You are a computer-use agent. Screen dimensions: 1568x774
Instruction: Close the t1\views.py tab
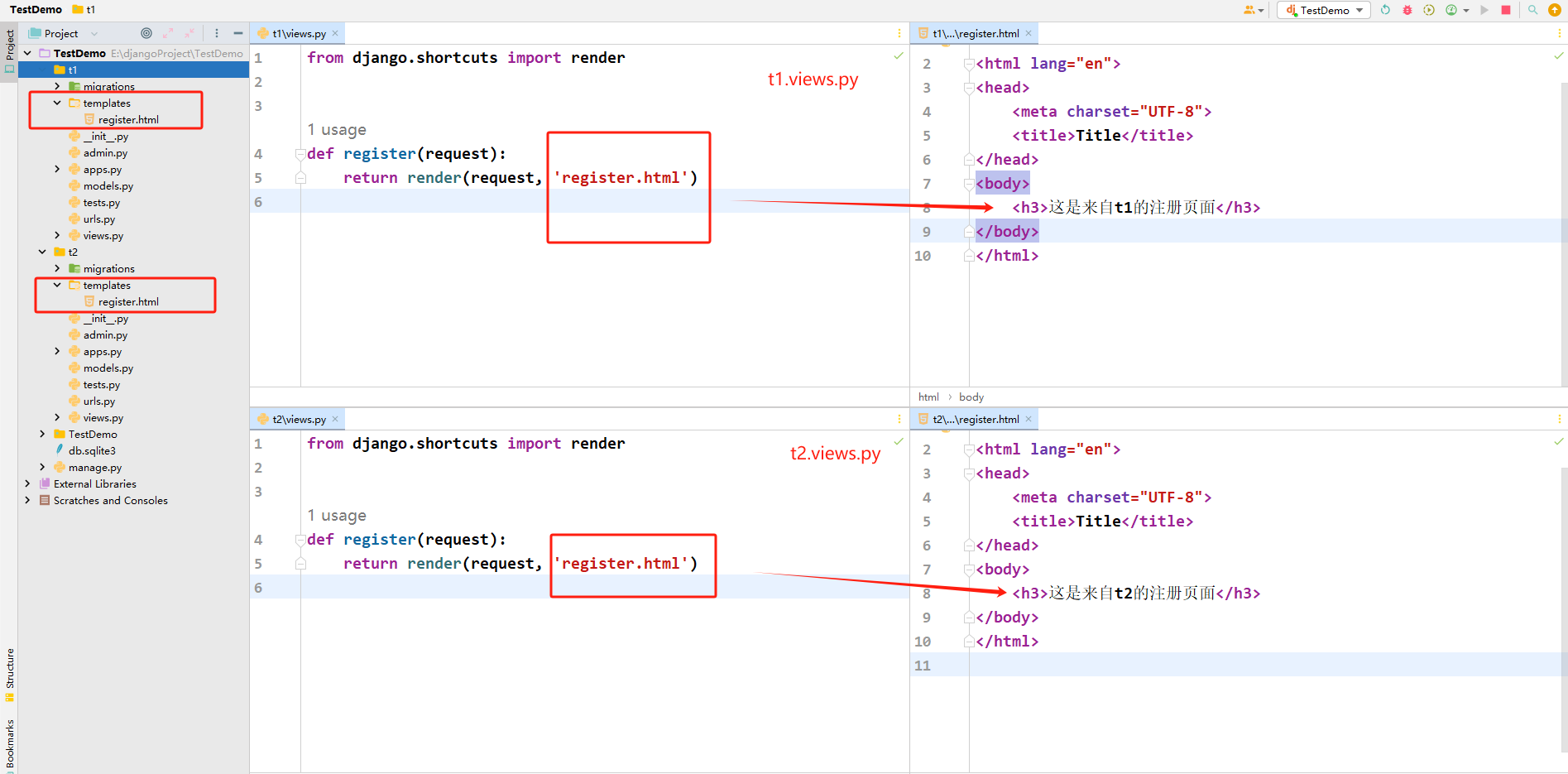point(335,33)
